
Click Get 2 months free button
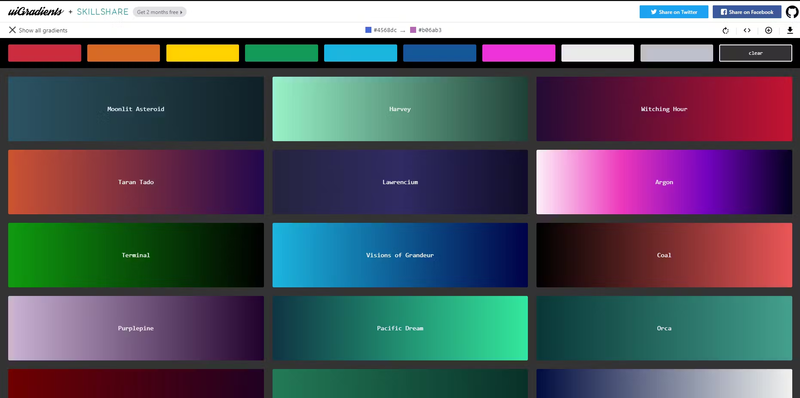(160, 12)
